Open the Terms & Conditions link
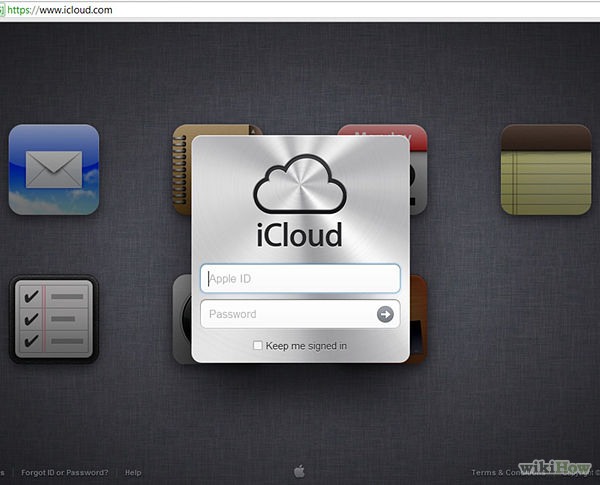Image resolution: width=600 pixels, height=485 pixels. tap(509, 472)
